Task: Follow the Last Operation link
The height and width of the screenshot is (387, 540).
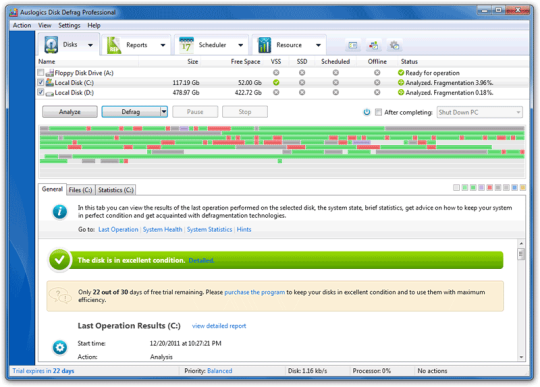Action: pyautogui.click(x=118, y=229)
